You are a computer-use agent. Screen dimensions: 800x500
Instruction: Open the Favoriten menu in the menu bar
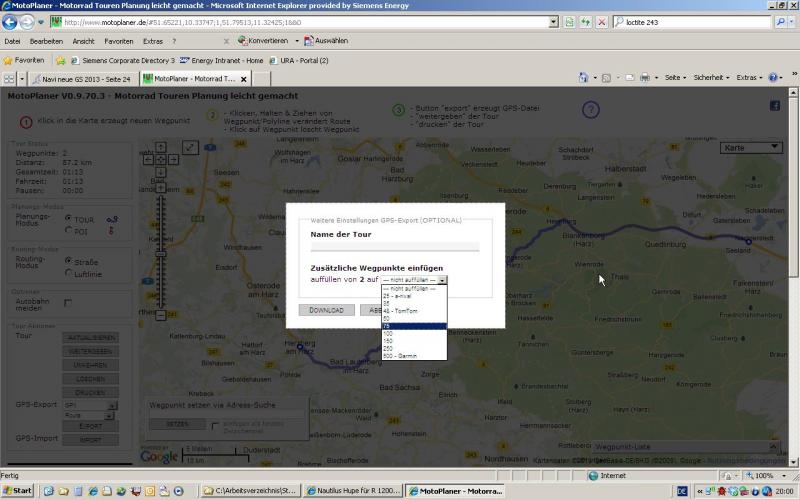pos(118,41)
